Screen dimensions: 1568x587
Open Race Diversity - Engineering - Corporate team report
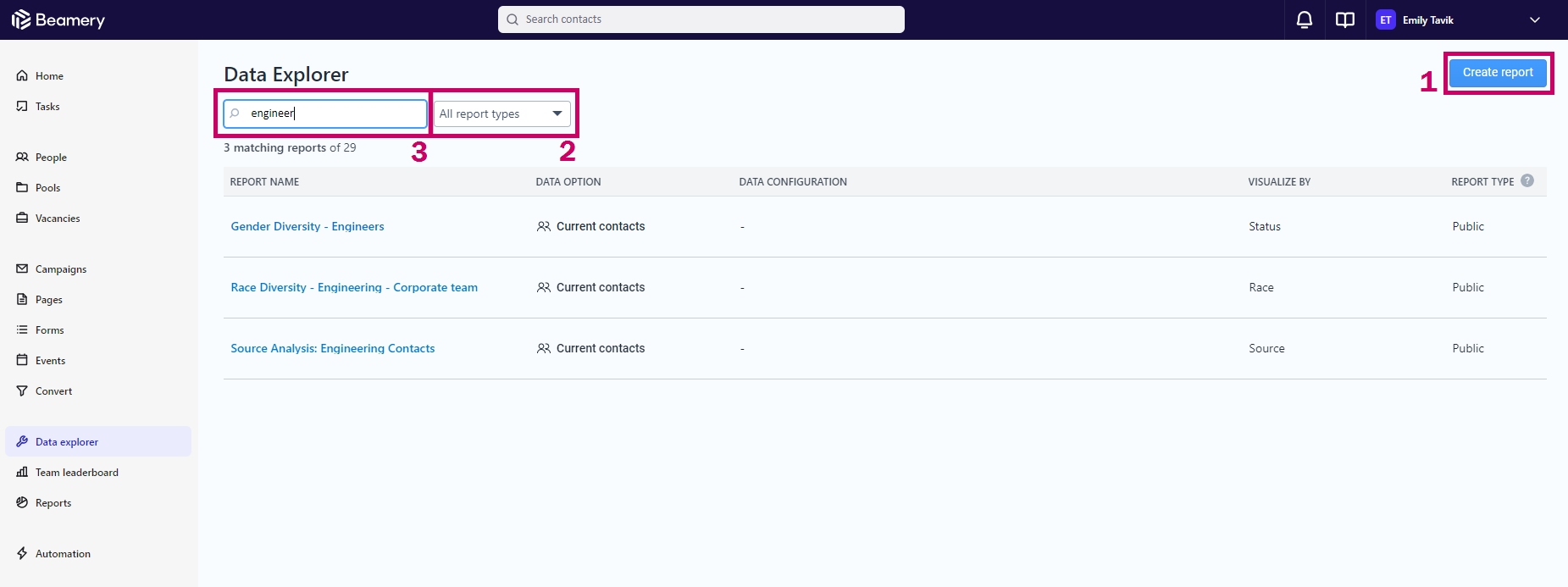(354, 287)
